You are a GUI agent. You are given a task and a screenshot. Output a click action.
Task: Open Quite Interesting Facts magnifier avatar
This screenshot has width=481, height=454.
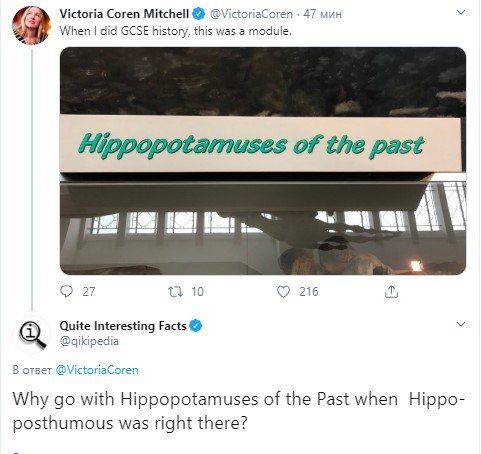point(32,334)
